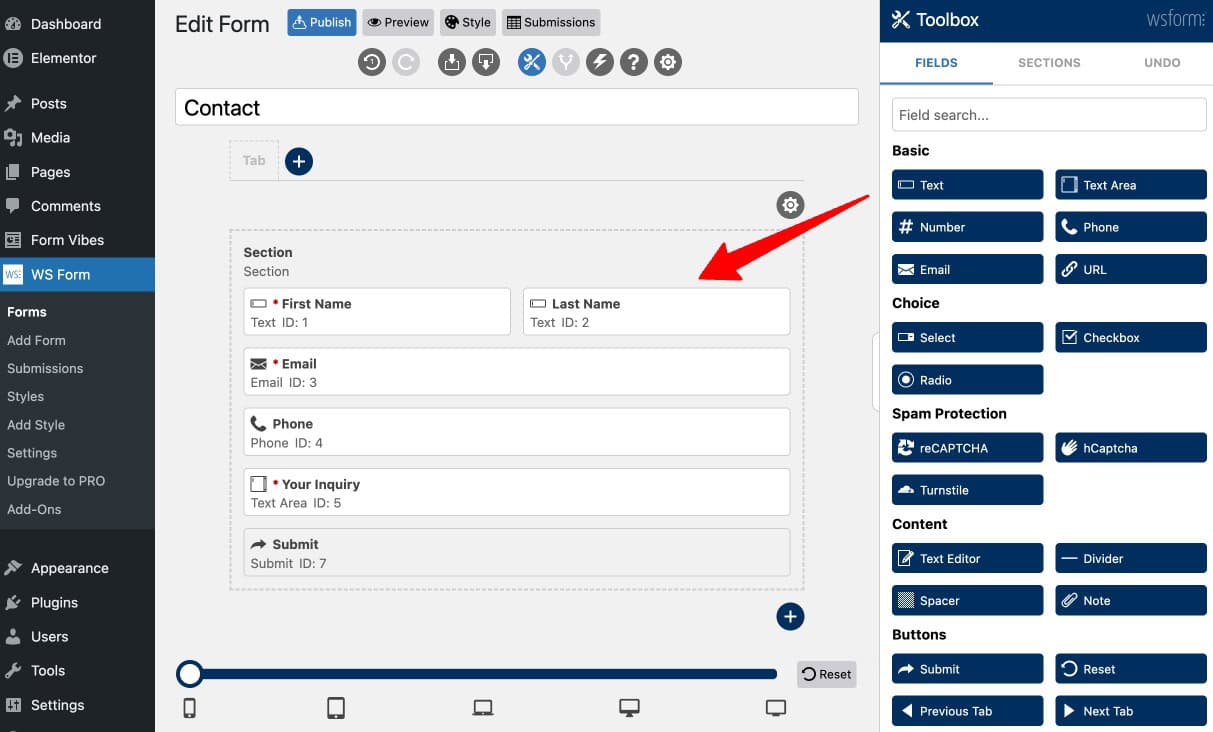Viewport: 1213px width, 732px height.
Task: Click the Contact form name field
Action: pos(517,107)
